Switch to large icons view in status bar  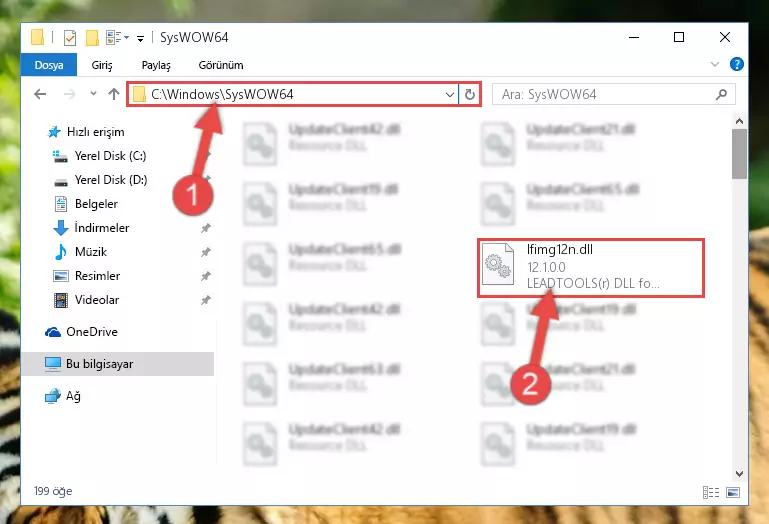[733, 492]
